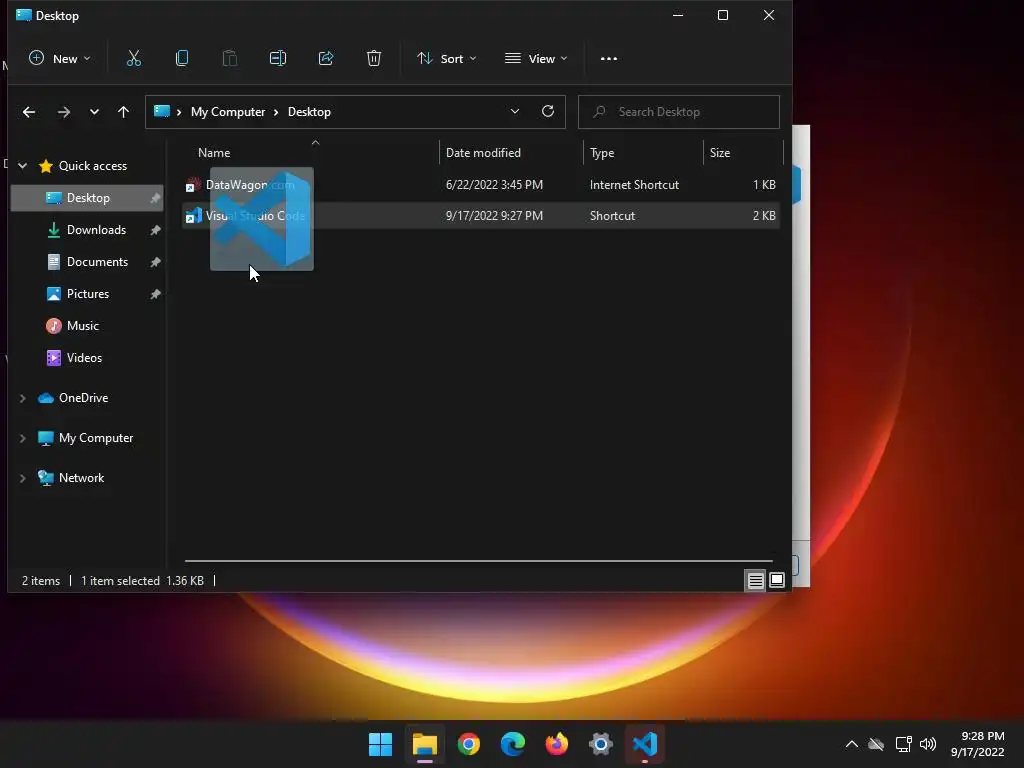Click the horizontal scrollbar in file list
This screenshot has height=768, width=1024.
(478, 560)
